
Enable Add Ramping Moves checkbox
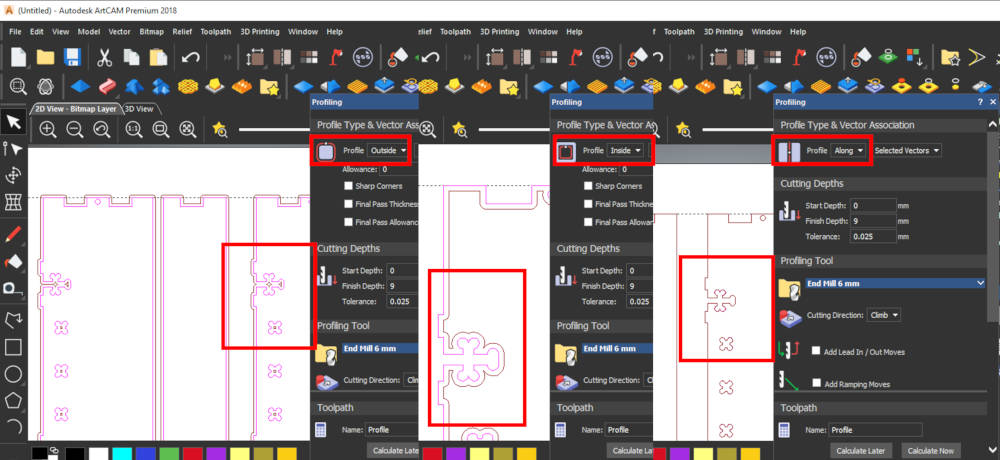(x=816, y=383)
